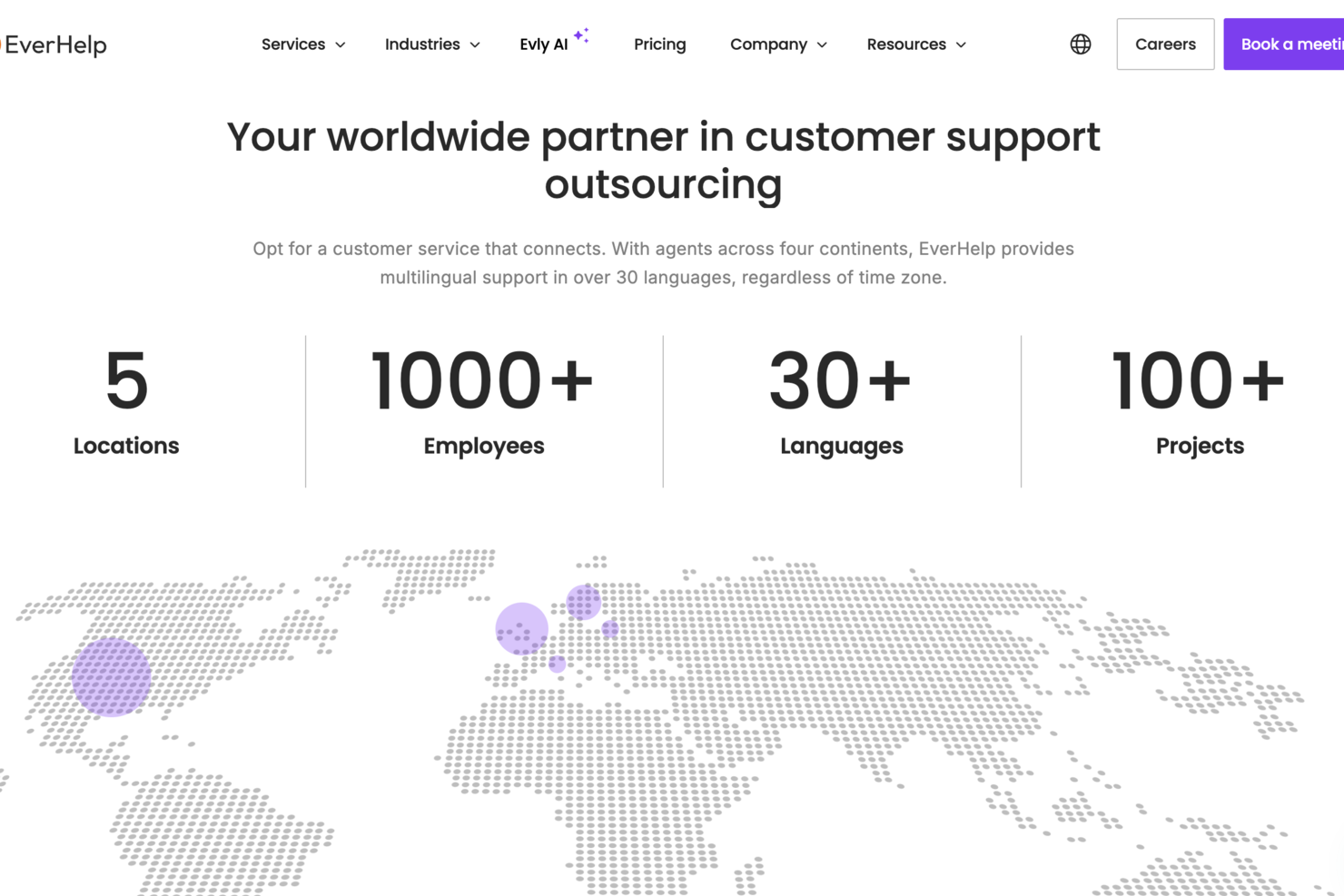Click the EverHelp logo
Screen dimensions: 1344x896
(53, 44)
